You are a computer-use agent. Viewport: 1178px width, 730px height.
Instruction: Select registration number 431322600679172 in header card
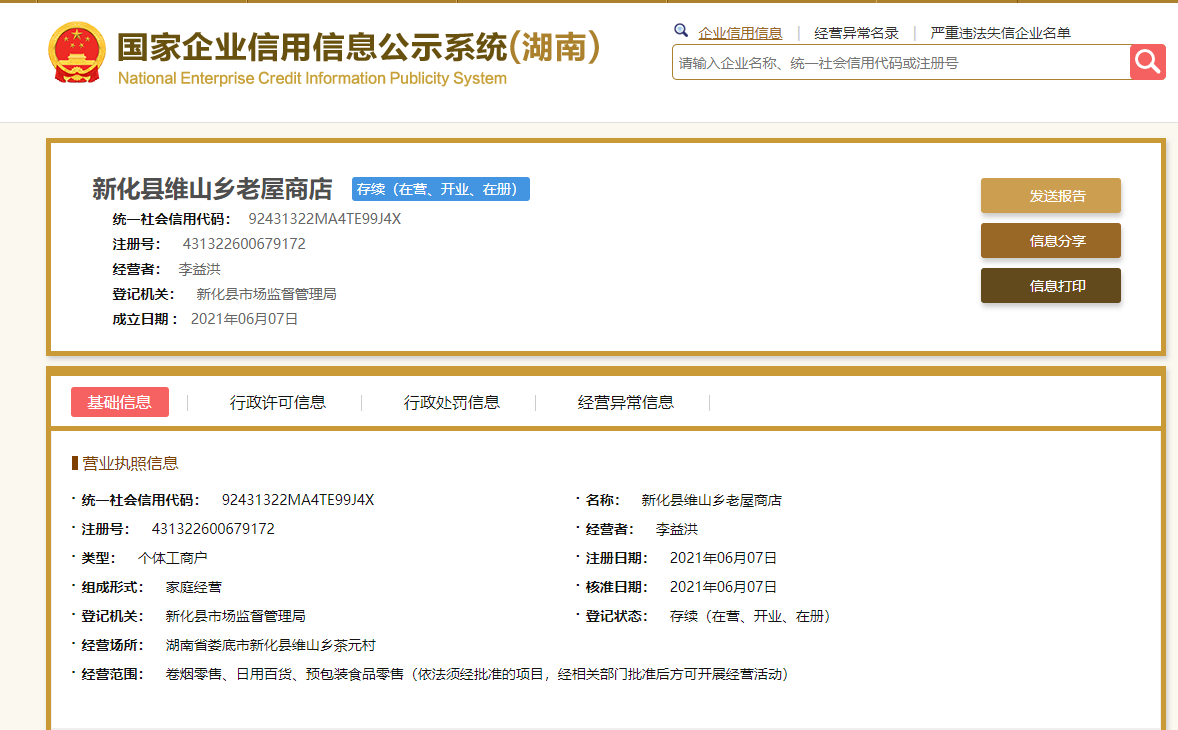tap(244, 244)
